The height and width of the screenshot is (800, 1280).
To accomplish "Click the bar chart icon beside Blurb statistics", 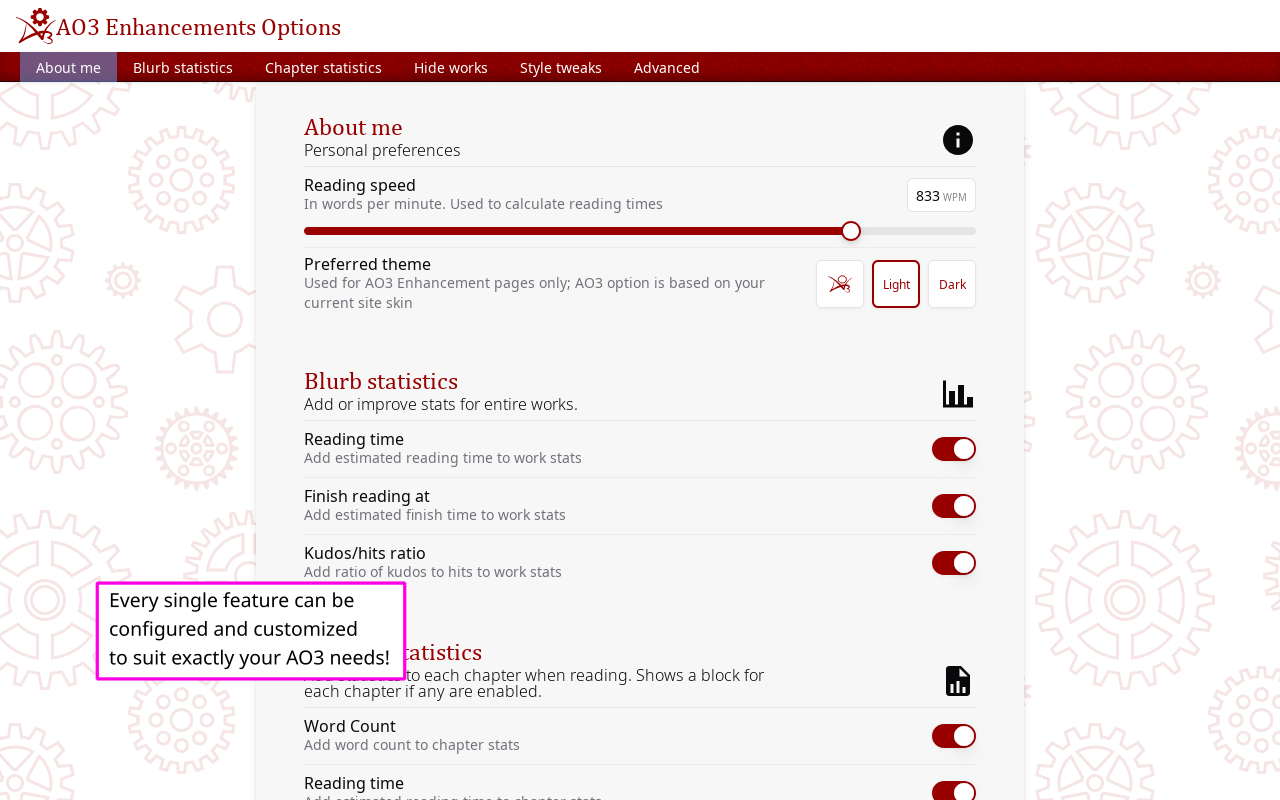I will point(957,393).
